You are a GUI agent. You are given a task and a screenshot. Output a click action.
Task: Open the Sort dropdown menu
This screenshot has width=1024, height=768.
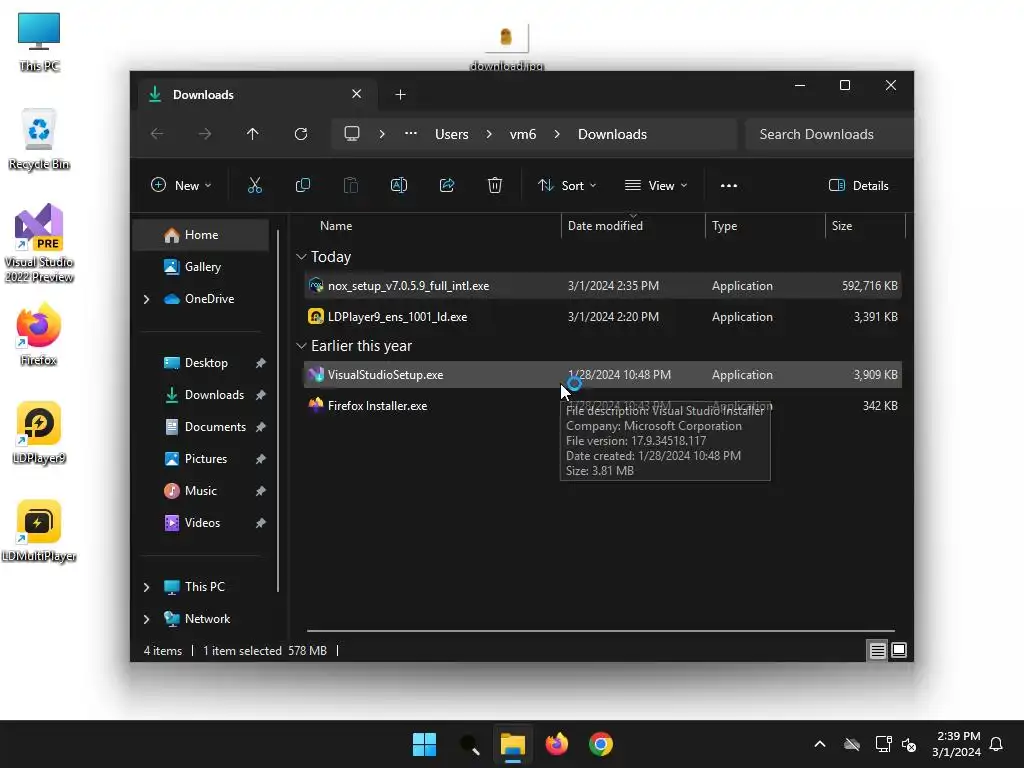(x=567, y=185)
